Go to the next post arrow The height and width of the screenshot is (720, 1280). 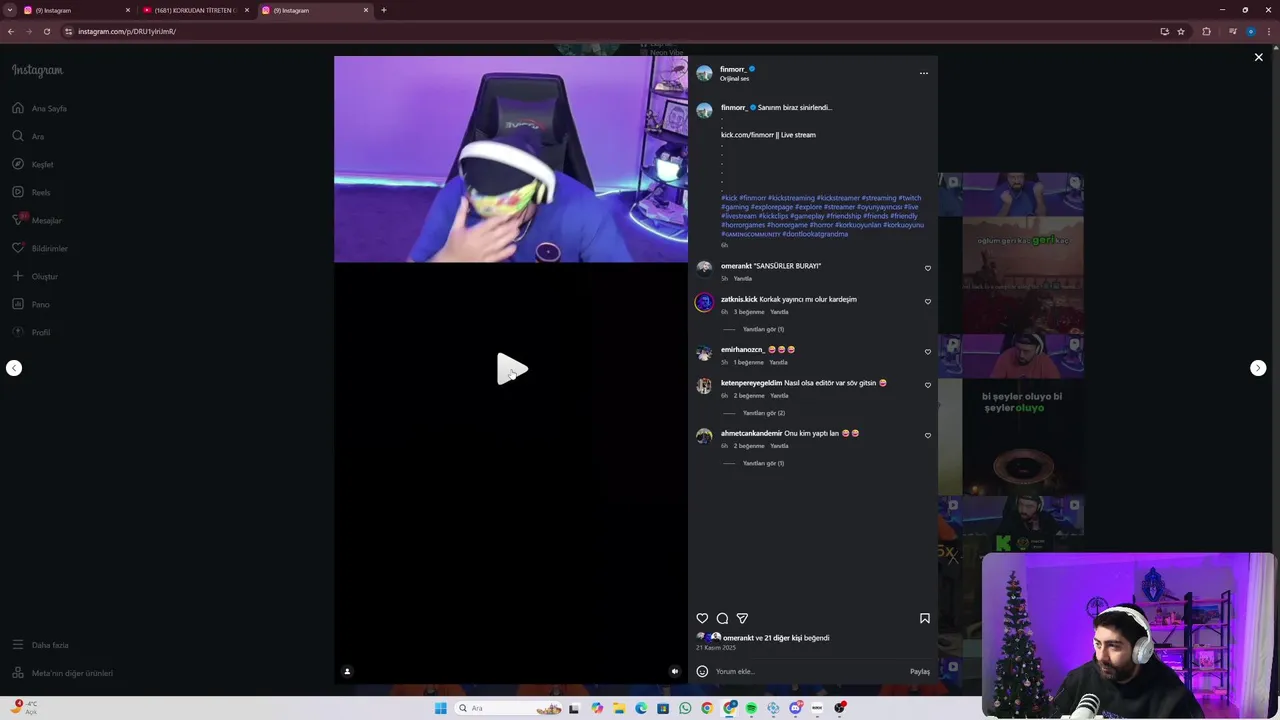1258,368
